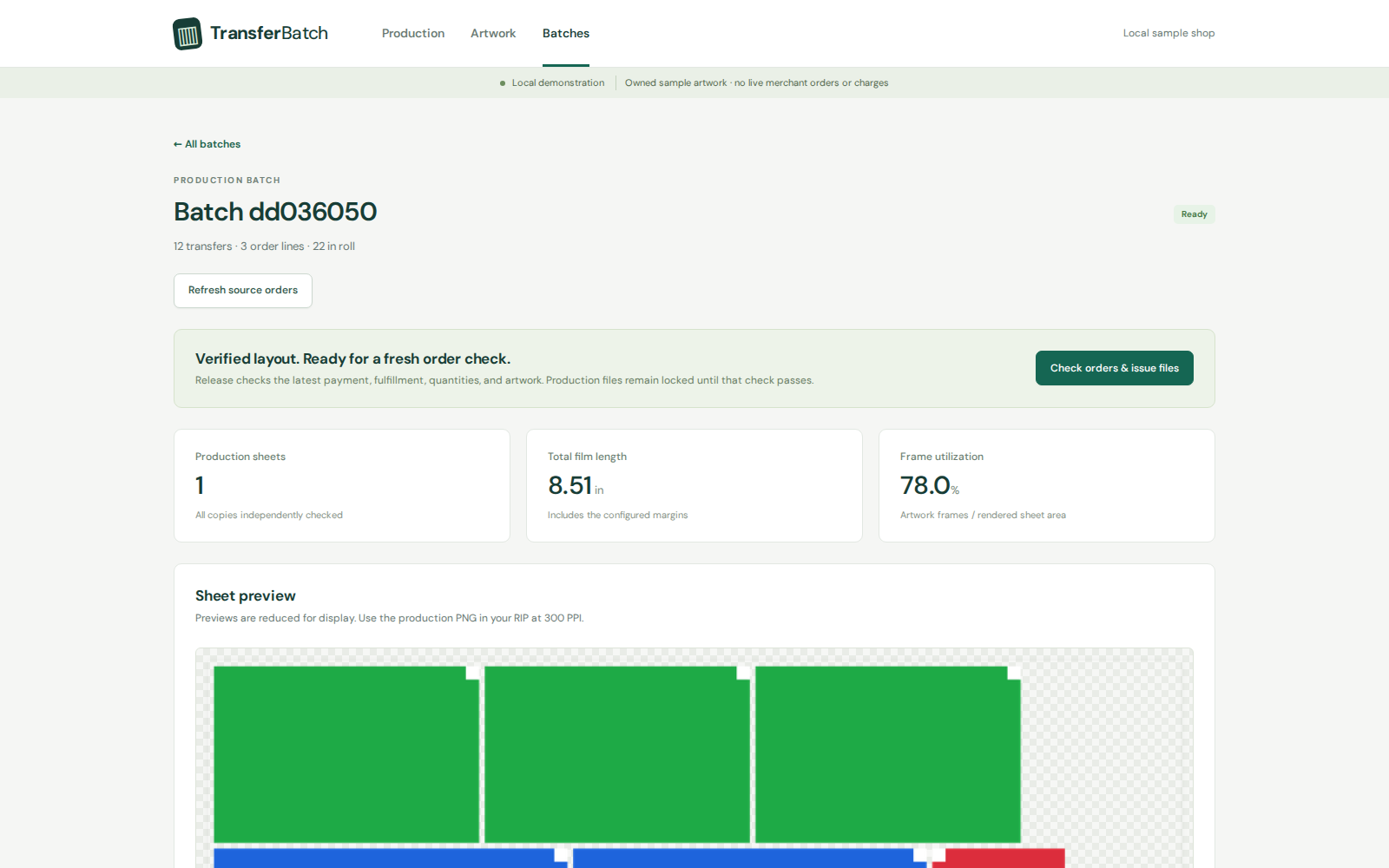Click the Includes the configured margins note

pyautogui.click(x=617, y=516)
